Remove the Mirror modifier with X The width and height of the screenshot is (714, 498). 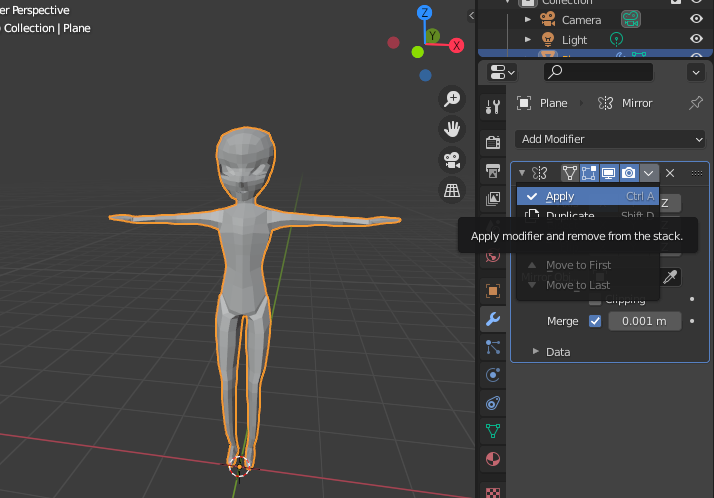pyautogui.click(x=669, y=173)
